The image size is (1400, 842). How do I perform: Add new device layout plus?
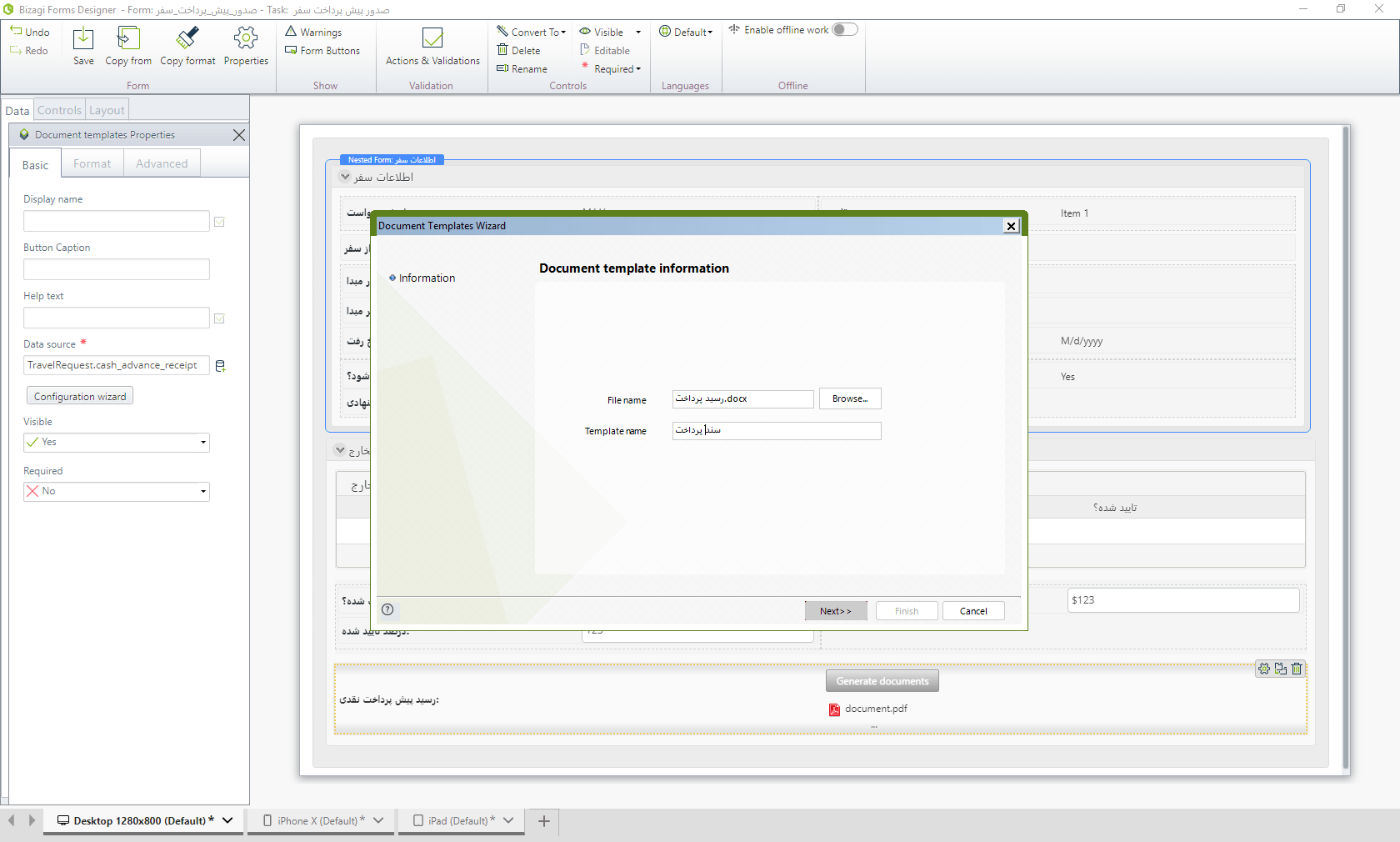[543, 821]
